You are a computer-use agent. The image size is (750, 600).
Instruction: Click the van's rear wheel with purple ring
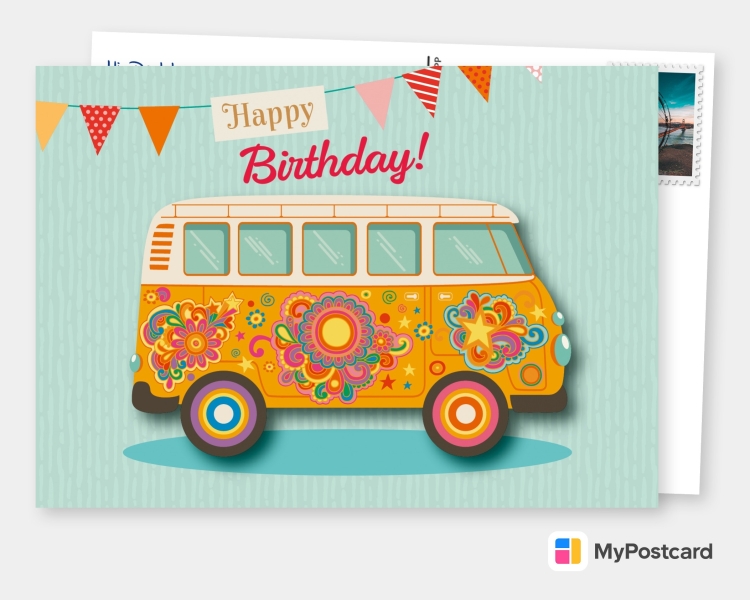223,412
